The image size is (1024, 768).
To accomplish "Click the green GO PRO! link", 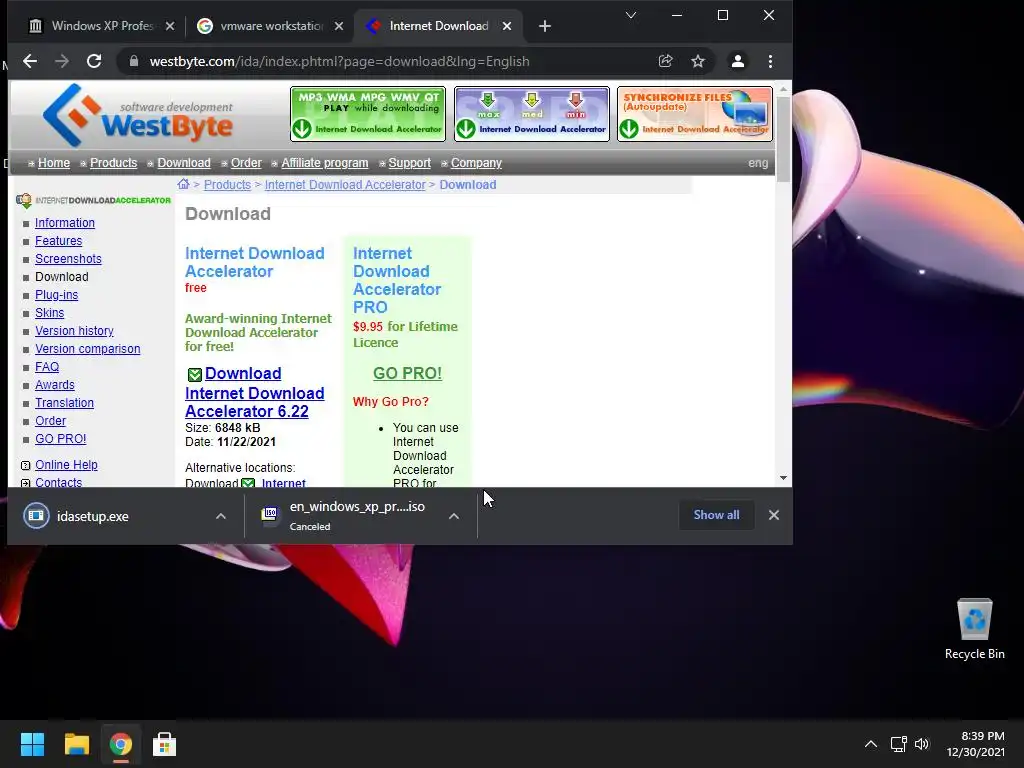I will click(x=407, y=374).
